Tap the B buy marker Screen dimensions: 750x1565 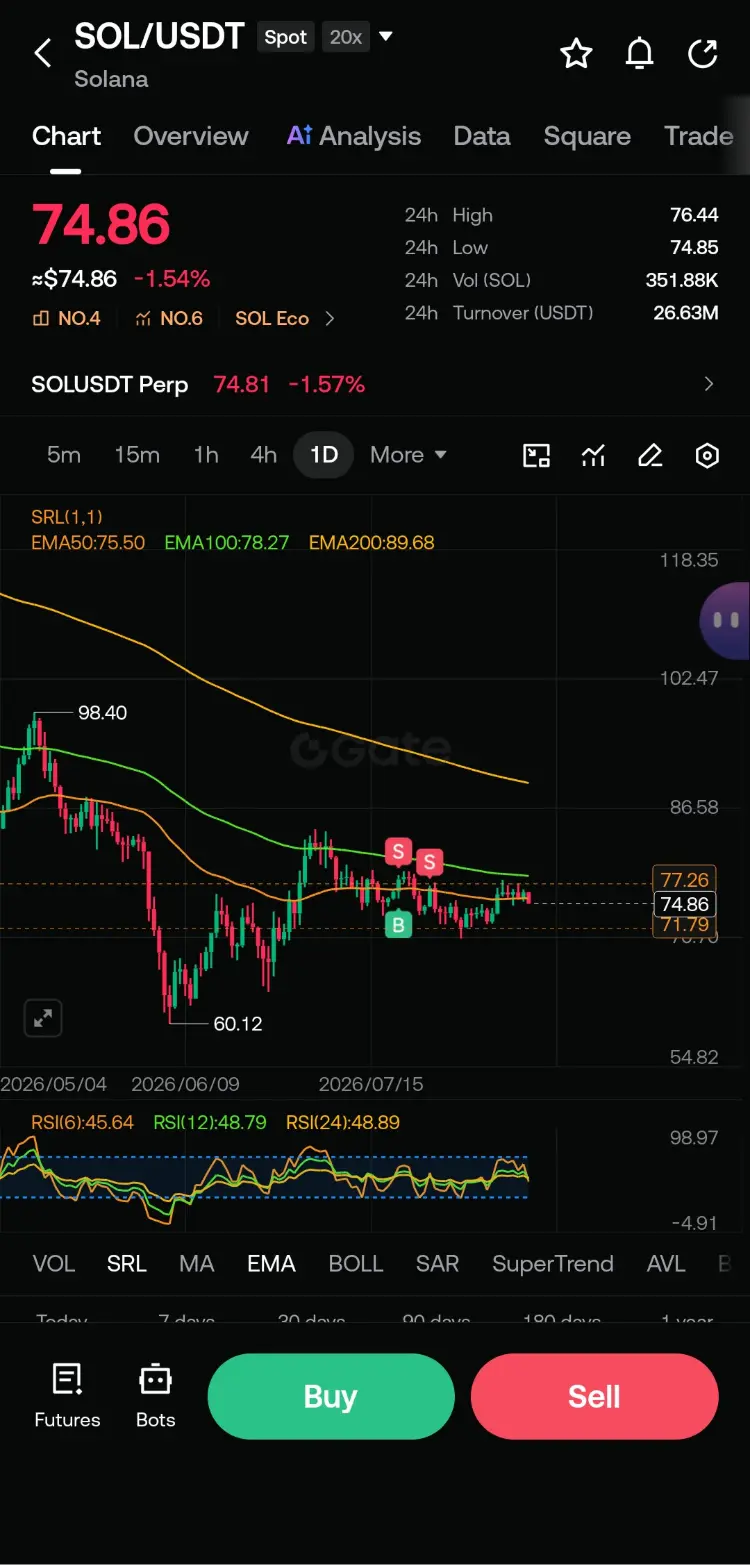click(398, 925)
